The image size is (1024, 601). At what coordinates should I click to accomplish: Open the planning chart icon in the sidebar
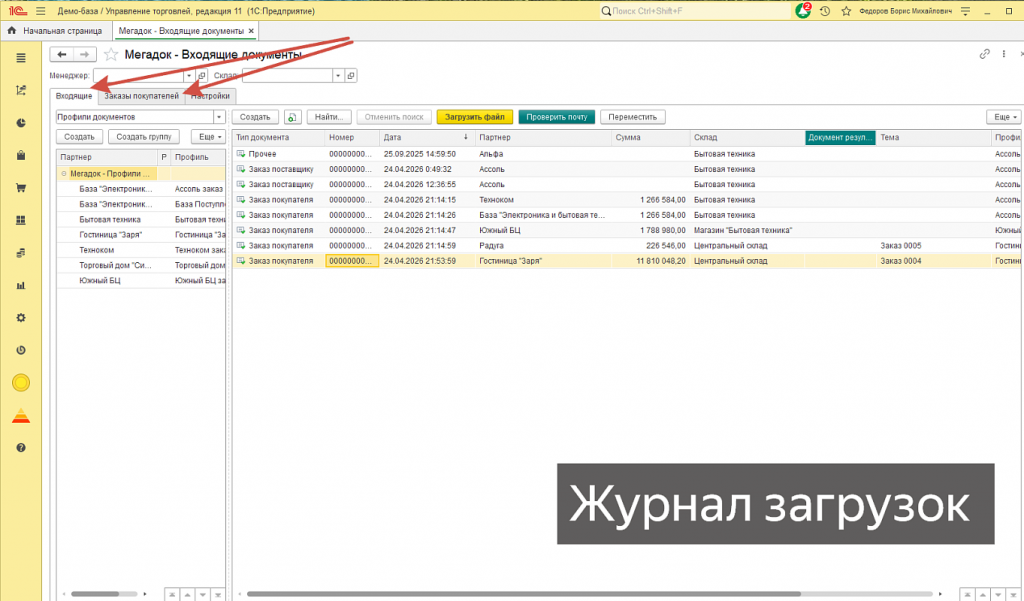pos(21,90)
